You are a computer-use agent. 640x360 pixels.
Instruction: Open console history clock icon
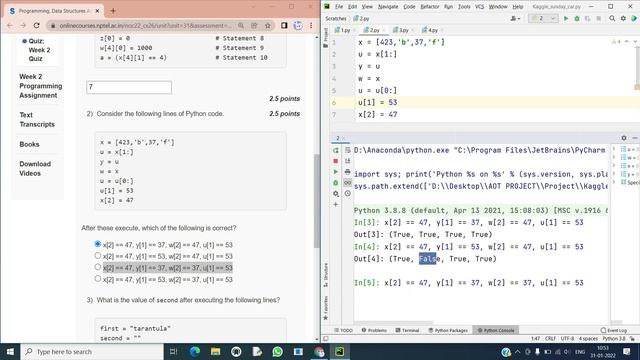click(347, 193)
